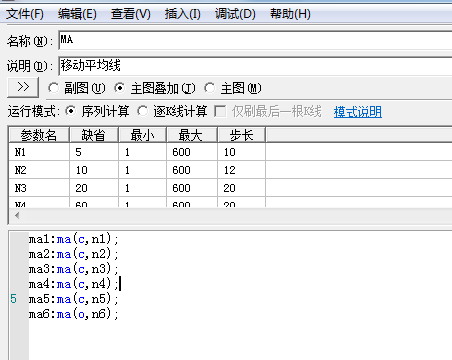
Task: Click N2 maximum value 600
Action: [x=192, y=170]
